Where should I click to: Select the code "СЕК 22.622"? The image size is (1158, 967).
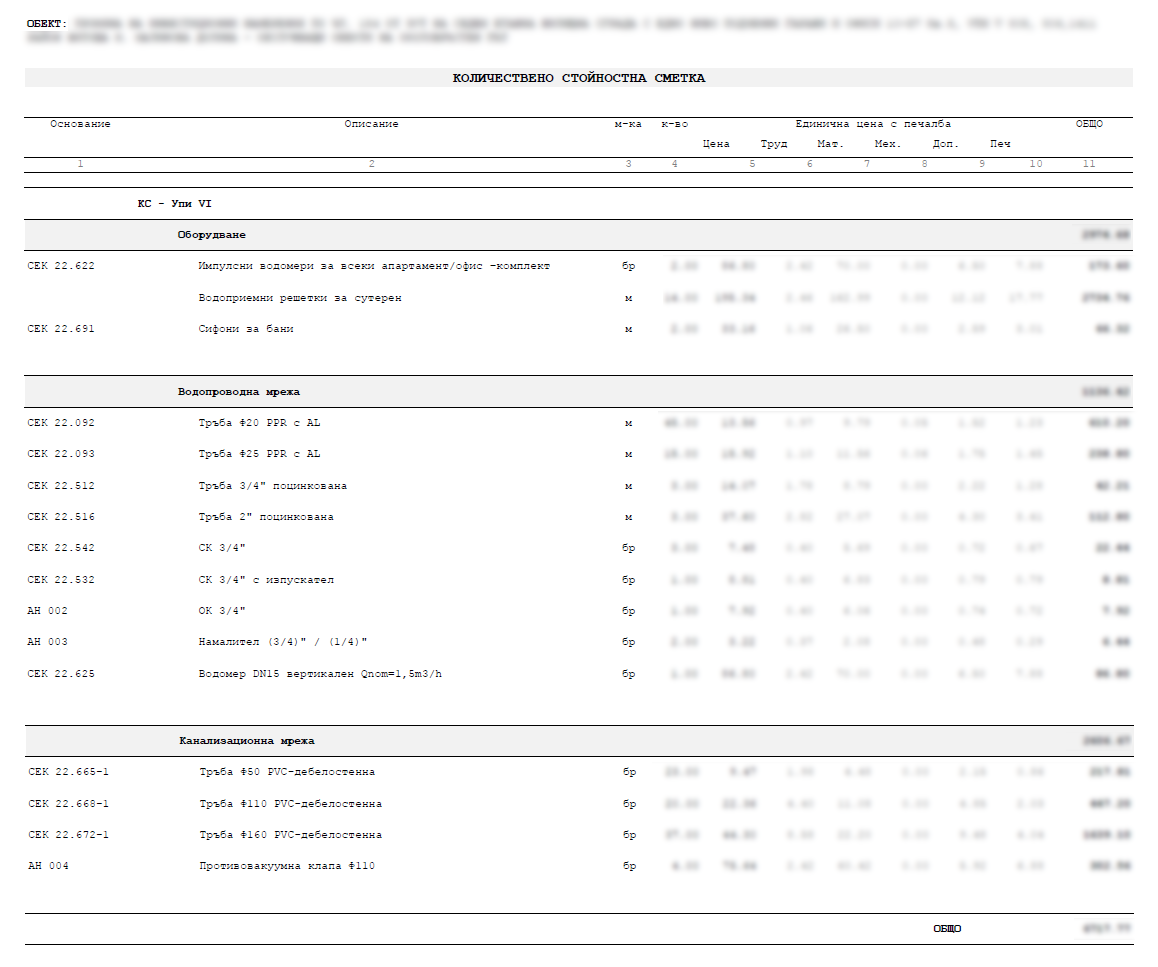(61, 267)
